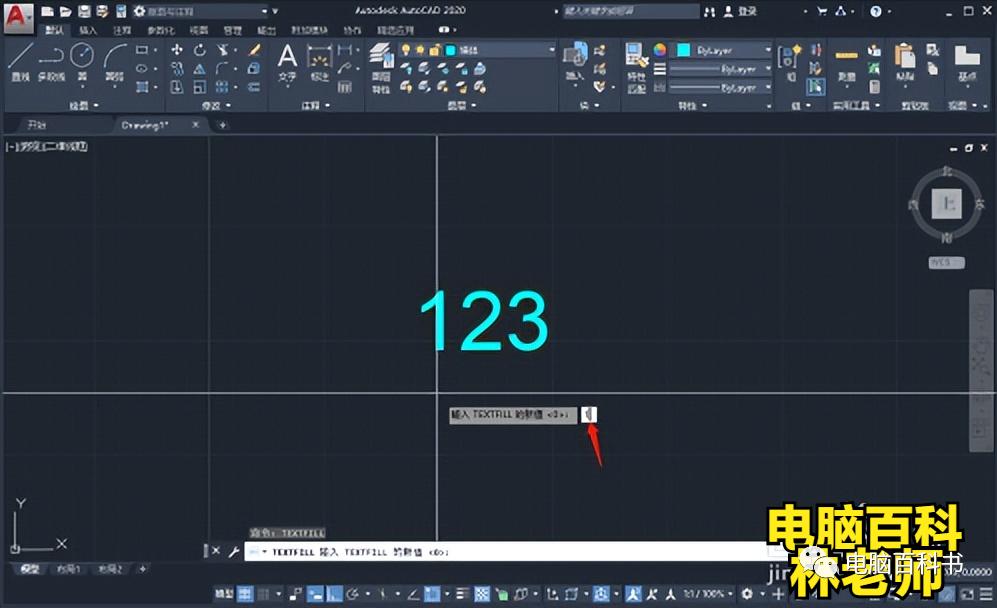Select the Fillet tool
The width and height of the screenshot is (997, 608).
[x=222, y=68]
